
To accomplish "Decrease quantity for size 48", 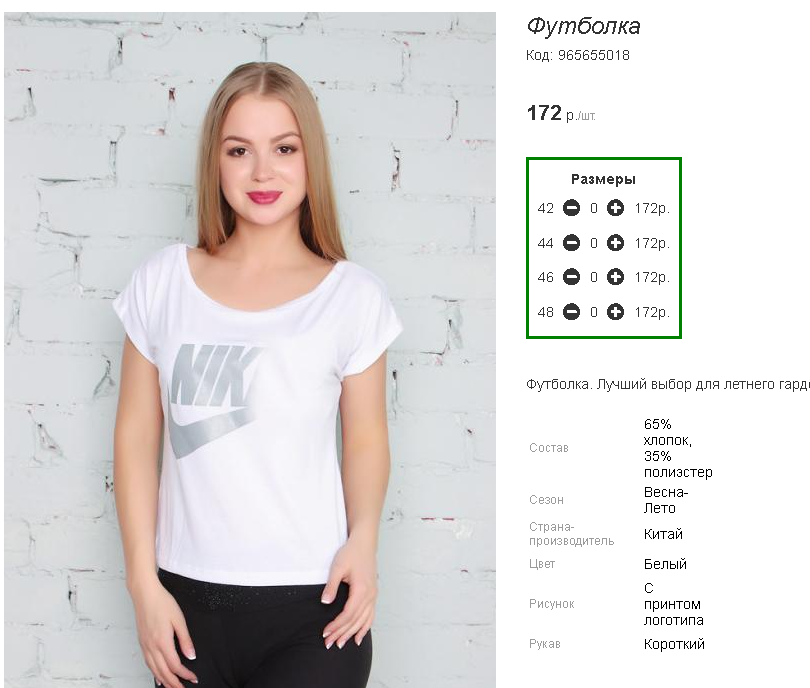I will 571,312.
